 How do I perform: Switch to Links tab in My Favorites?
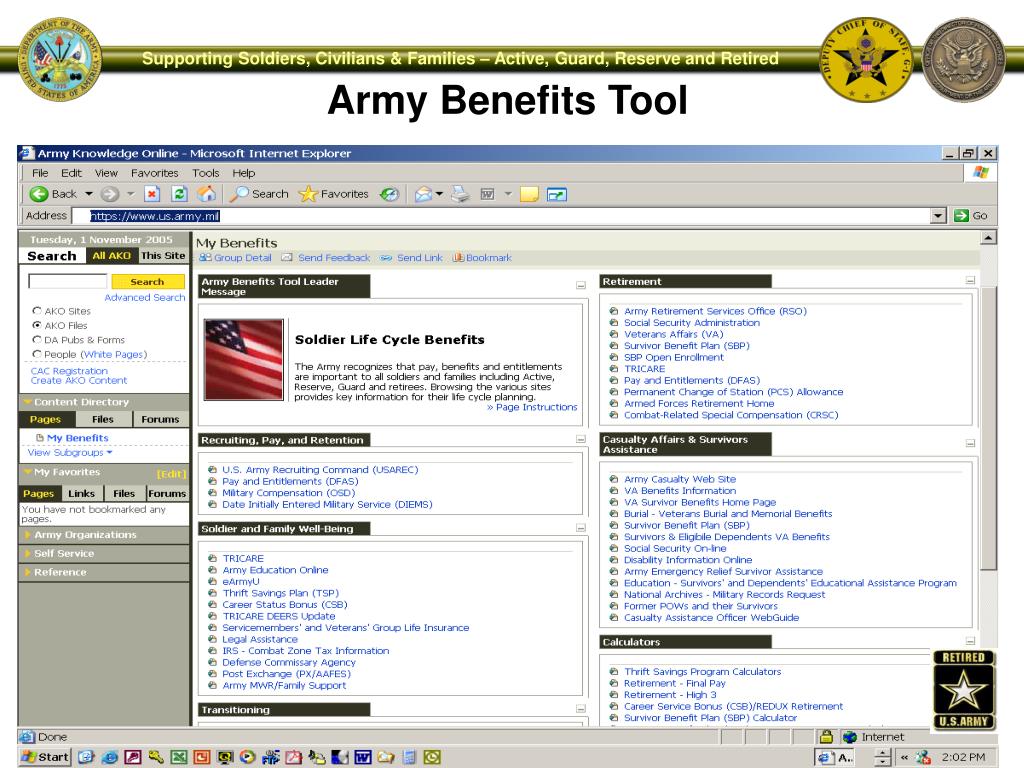82,494
